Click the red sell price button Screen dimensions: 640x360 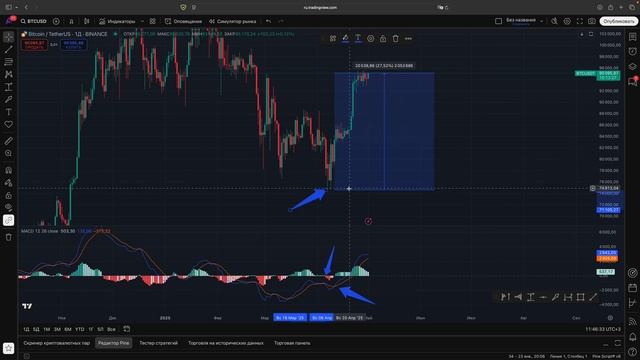34,44
